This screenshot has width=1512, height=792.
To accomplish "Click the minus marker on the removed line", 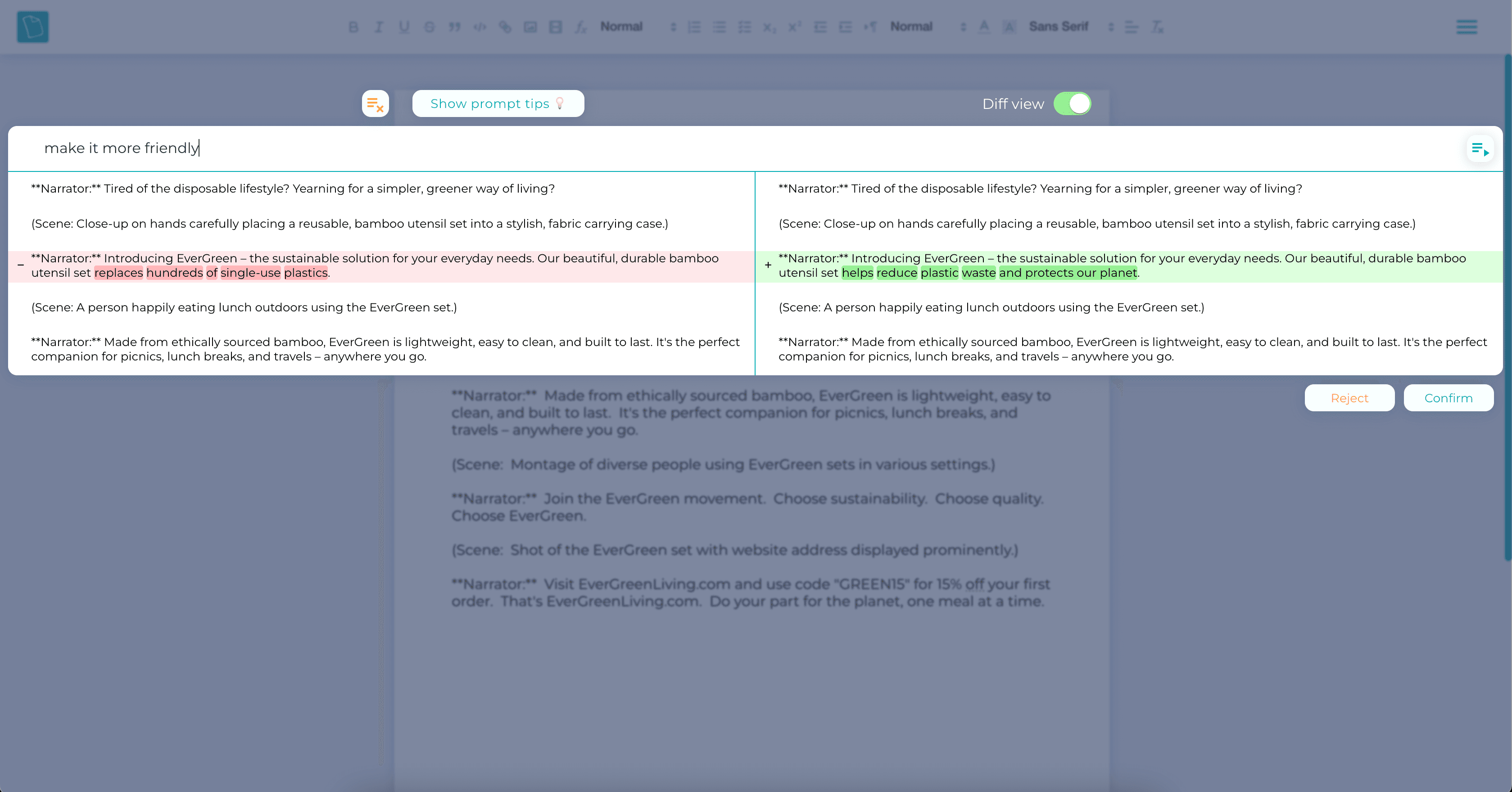I will (21, 266).
